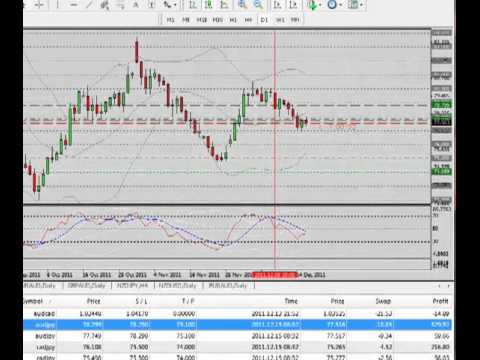
Task: Sort by the Profit column header
Action: click(x=440, y=301)
